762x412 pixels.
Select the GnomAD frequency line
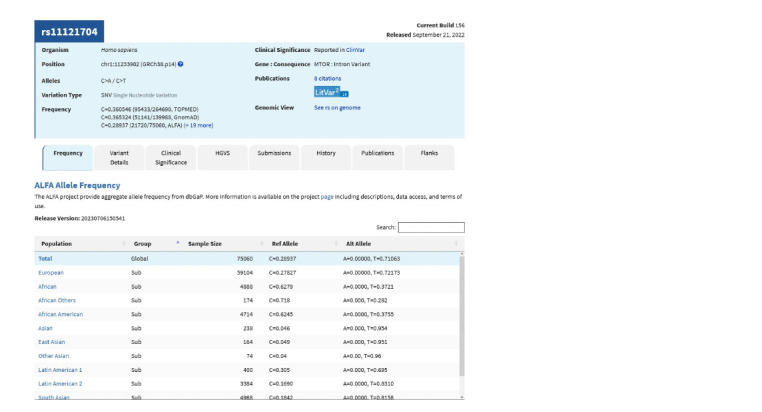pos(150,118)
